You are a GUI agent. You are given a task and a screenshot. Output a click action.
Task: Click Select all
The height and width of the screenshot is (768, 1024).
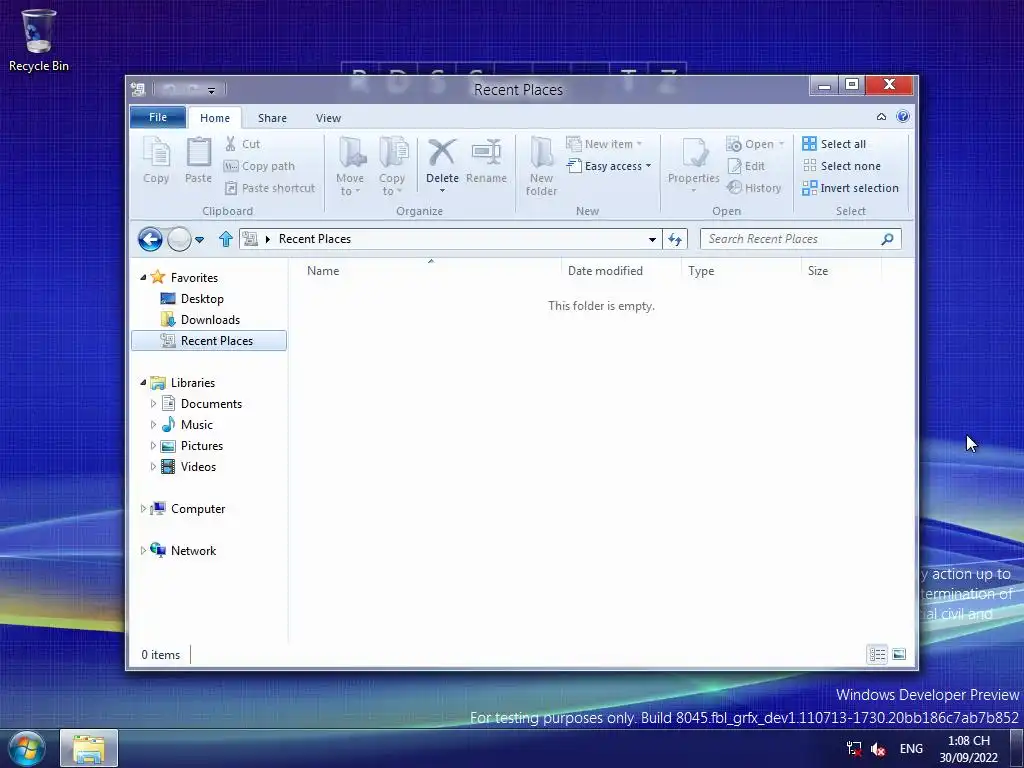tap(835, 144)
